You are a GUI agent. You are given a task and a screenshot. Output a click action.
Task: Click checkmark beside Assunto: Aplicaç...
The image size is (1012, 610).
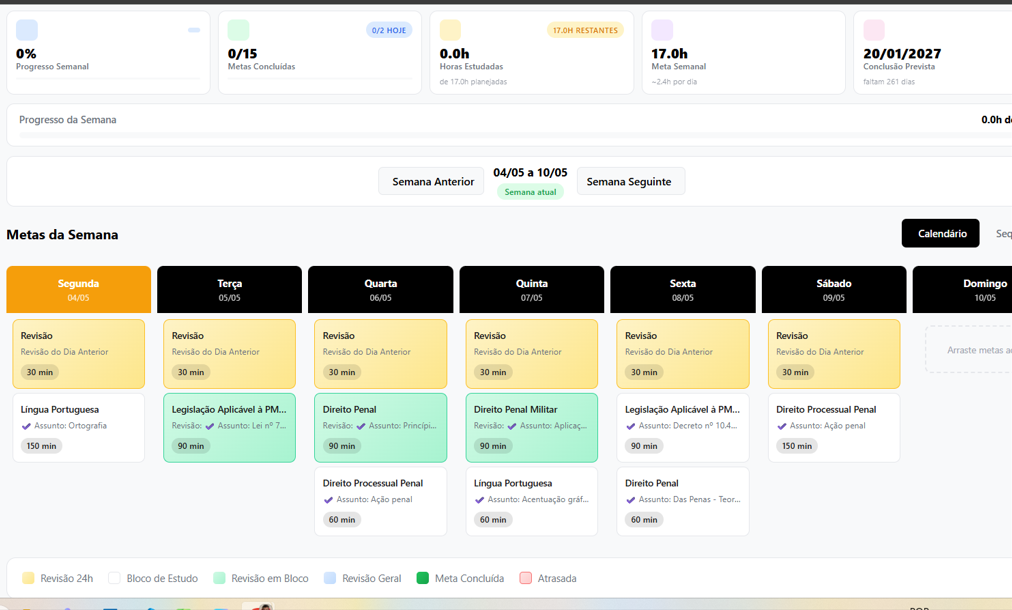511,426
